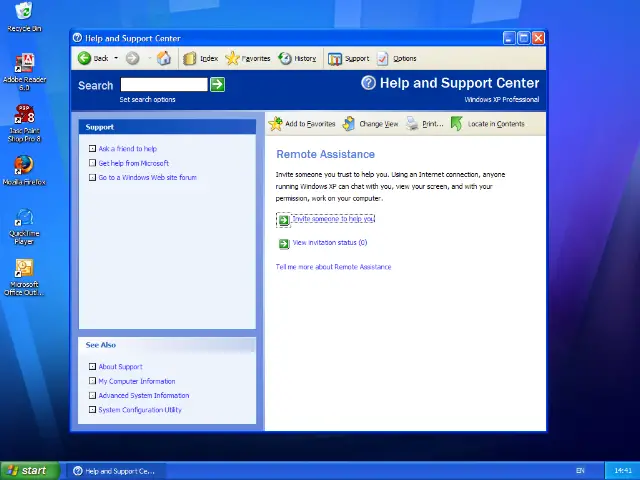The image size is (640, 480).
Task: Open the Index book icon
Action: tap(189, 59)
